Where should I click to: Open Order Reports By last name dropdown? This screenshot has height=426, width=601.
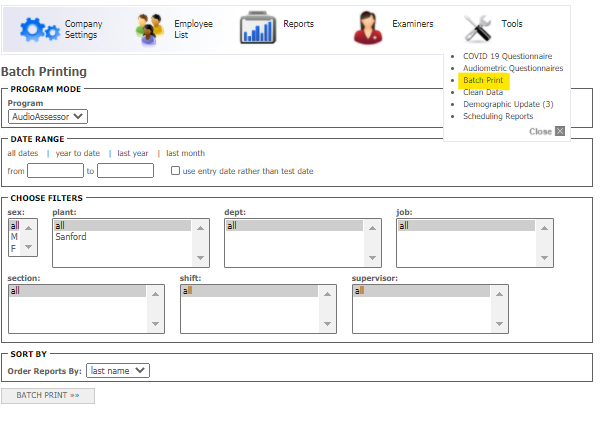click(118, 371)
